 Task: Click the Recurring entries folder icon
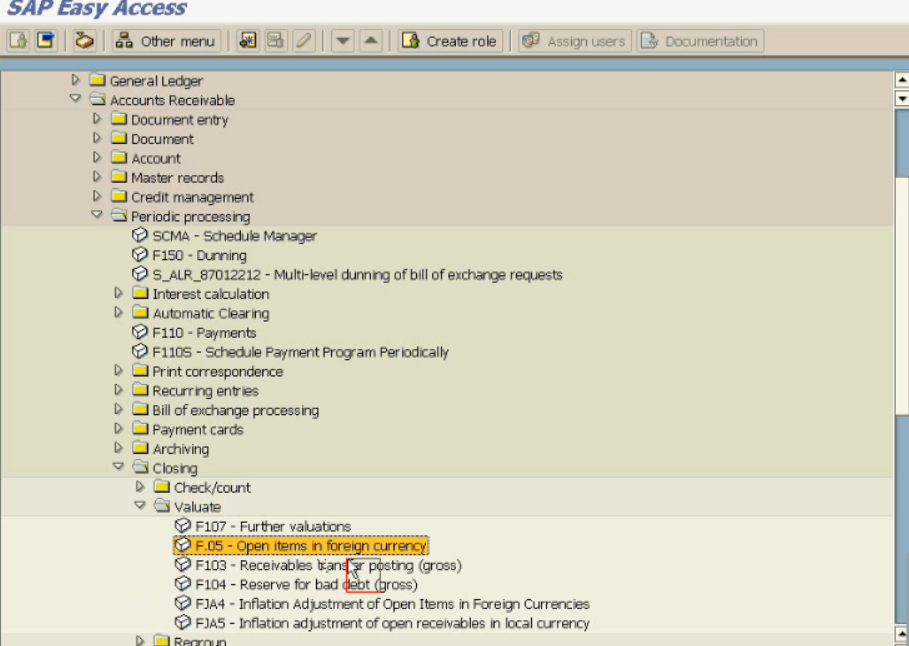(x=140, y=390)
